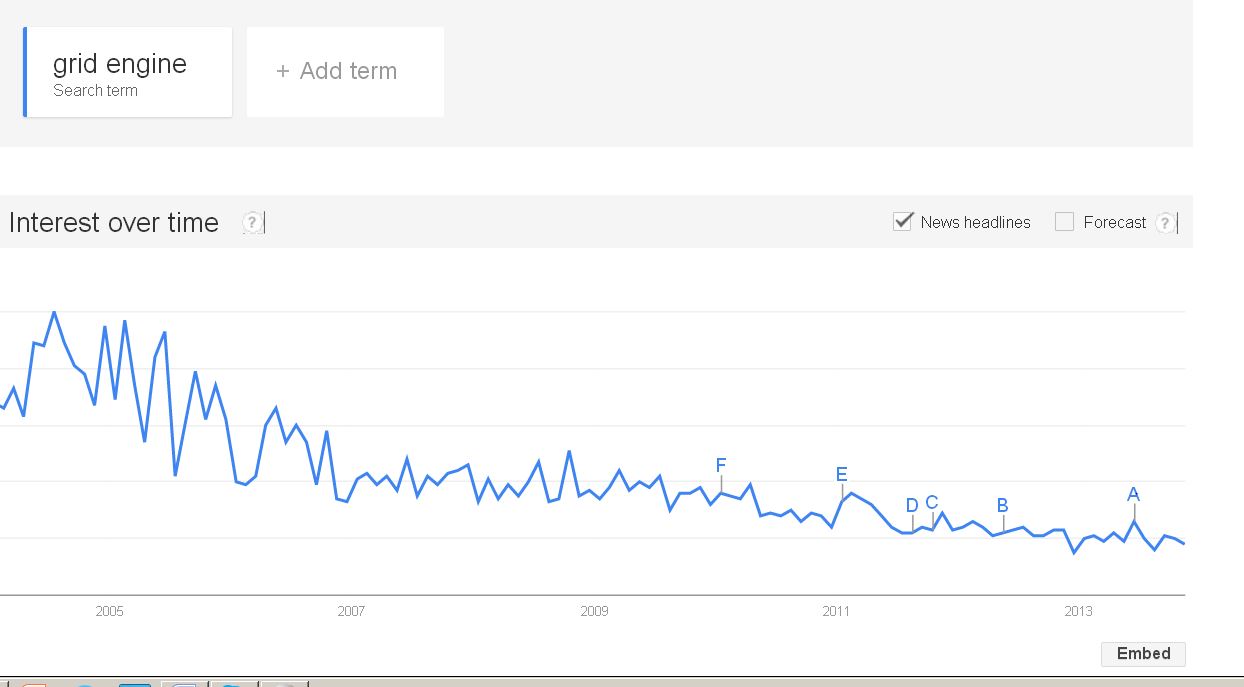This screenshot has width=1244, height=687.
Task: Click the 2013 label on time axis
Action: click(1078, 611)
